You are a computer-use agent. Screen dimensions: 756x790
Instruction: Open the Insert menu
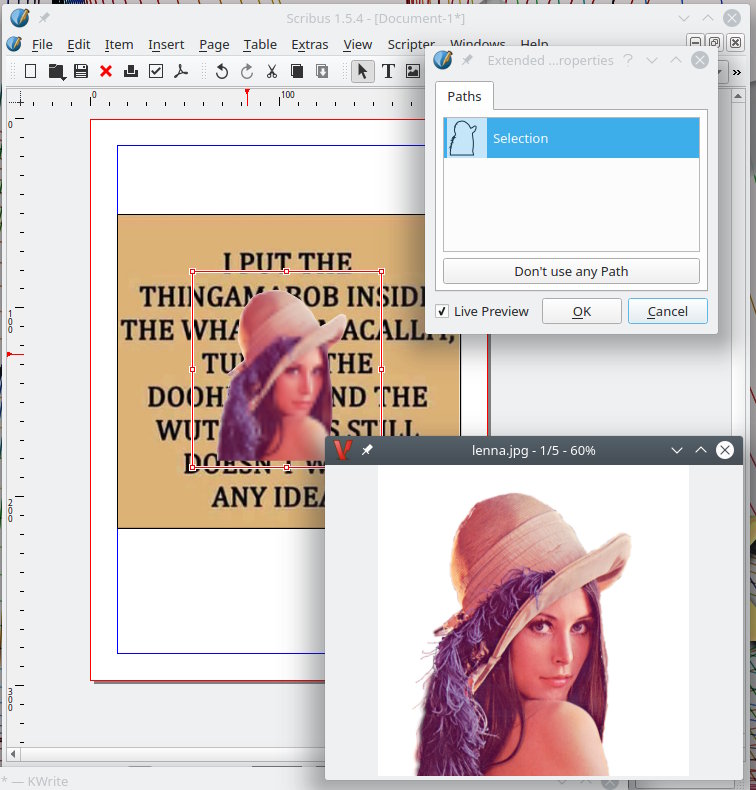coord(166,44)
